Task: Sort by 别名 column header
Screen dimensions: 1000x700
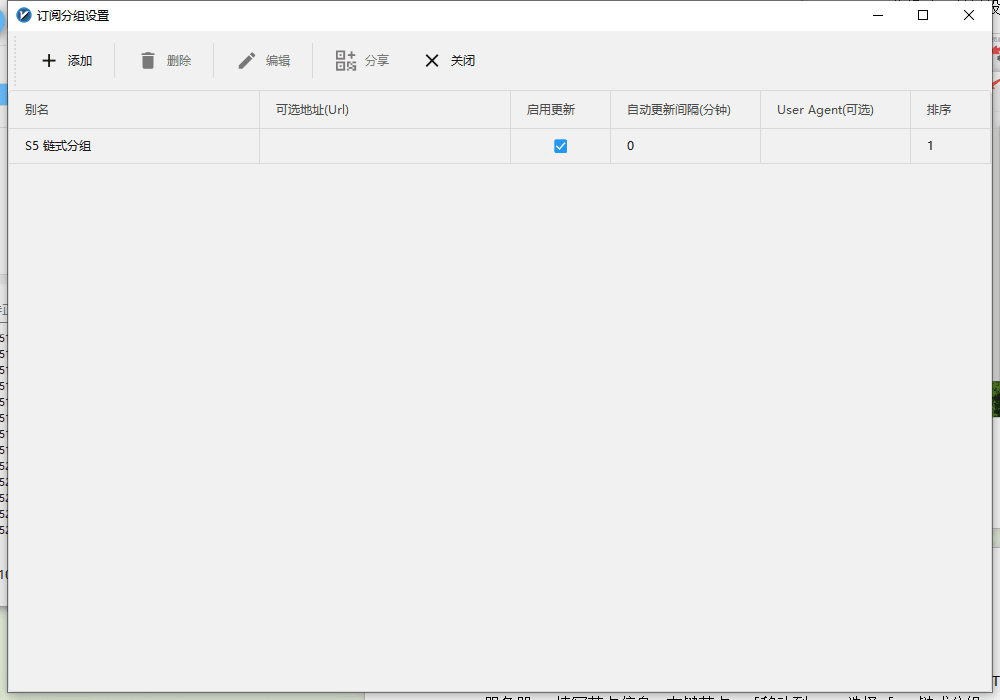Action: click(37, 110)
